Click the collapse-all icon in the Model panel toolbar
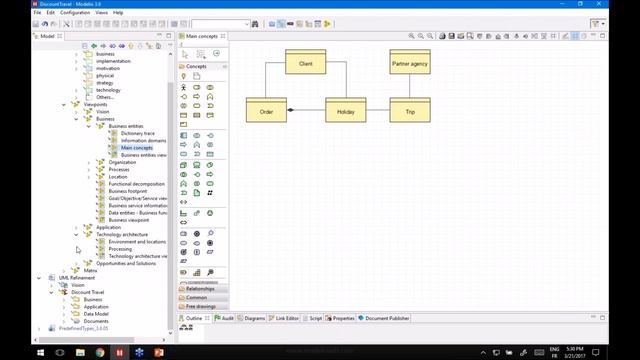Screen dimensions: 640x360 coord(84,46)
